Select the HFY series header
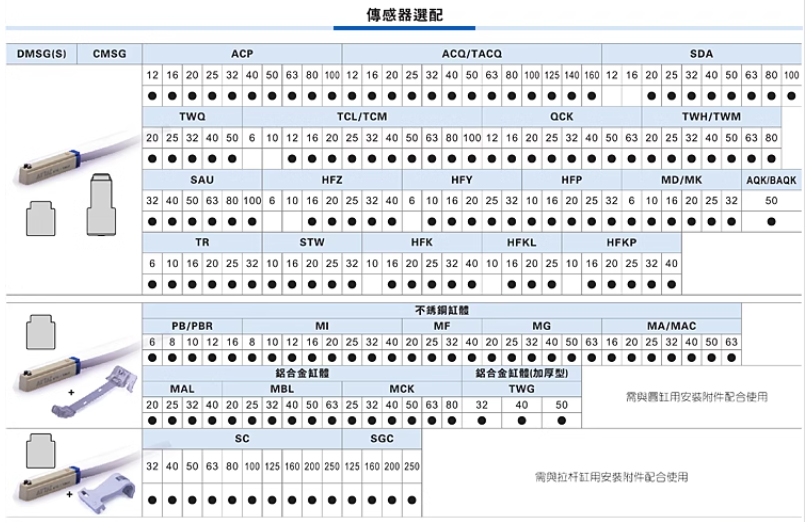Screen dimensions: 806x522 pos(462,180)
